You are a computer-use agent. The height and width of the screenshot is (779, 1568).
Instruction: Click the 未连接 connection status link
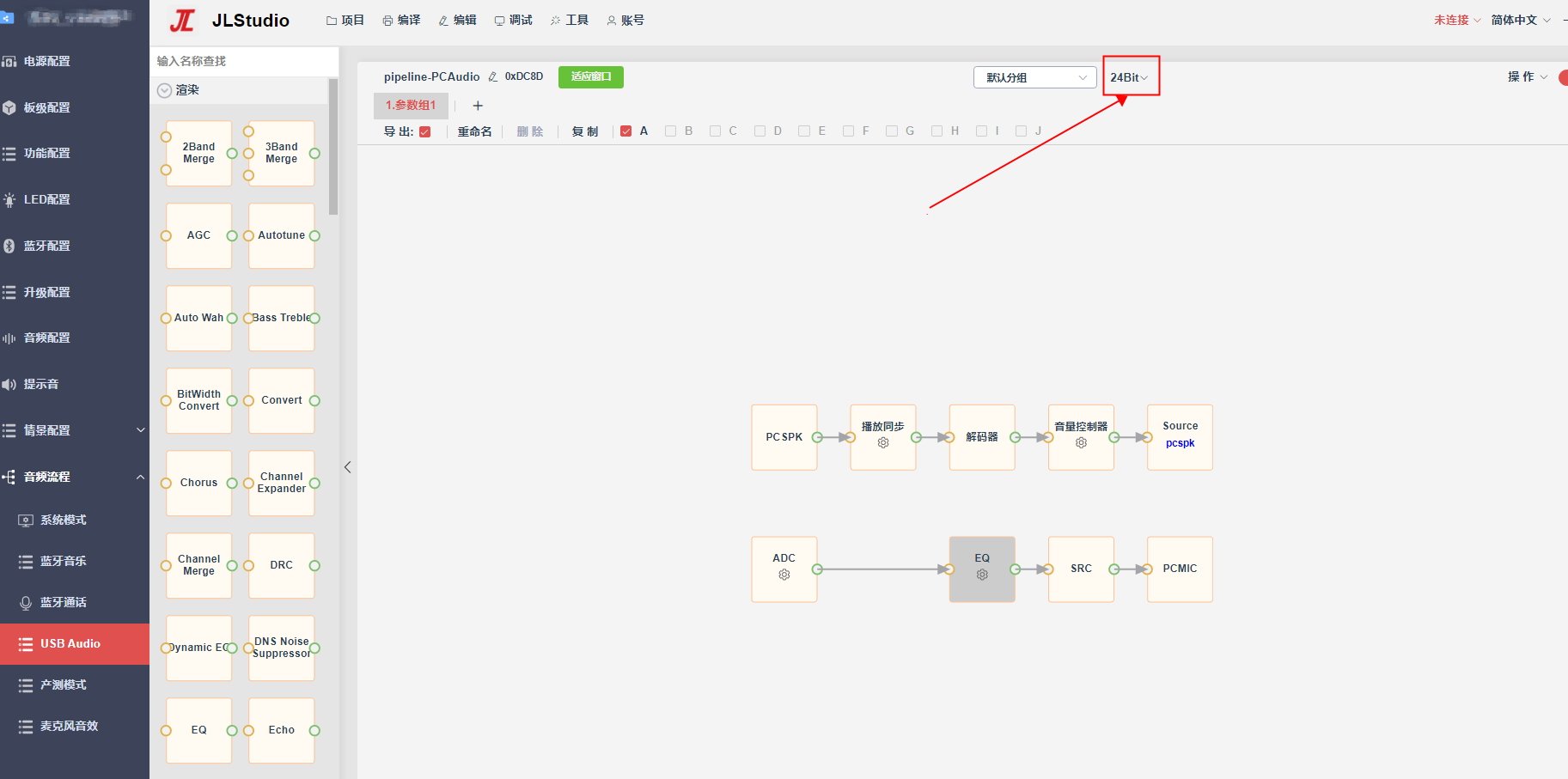point(1456,20)
